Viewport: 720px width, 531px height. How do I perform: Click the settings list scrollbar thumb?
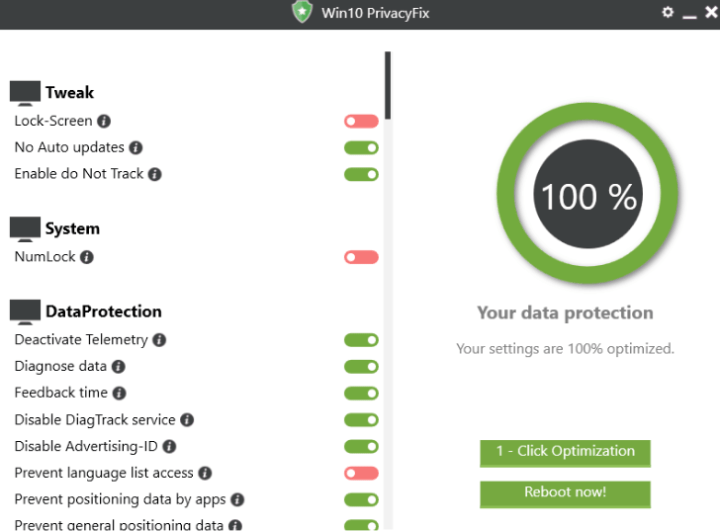388,85
